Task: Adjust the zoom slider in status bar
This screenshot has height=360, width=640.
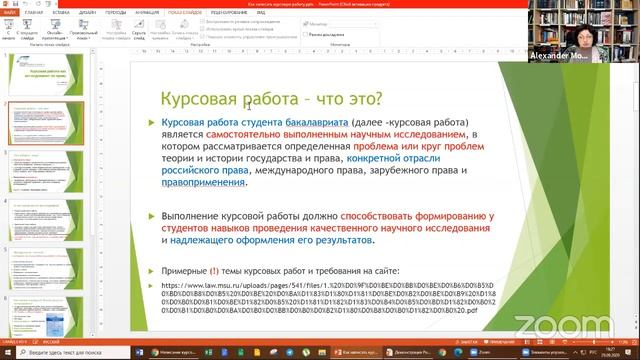Action: point(593,342)
